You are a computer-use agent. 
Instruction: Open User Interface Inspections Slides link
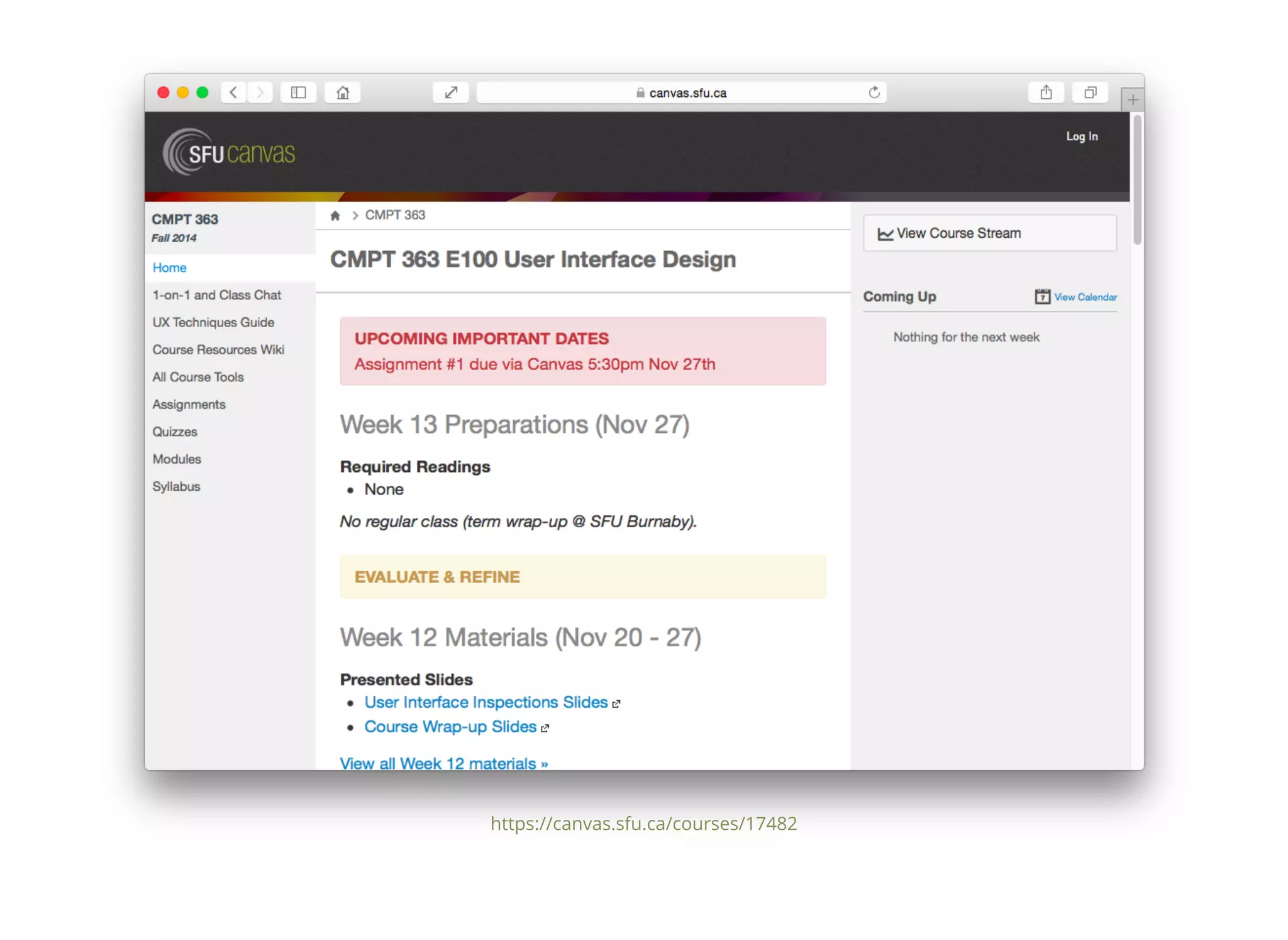486,702
